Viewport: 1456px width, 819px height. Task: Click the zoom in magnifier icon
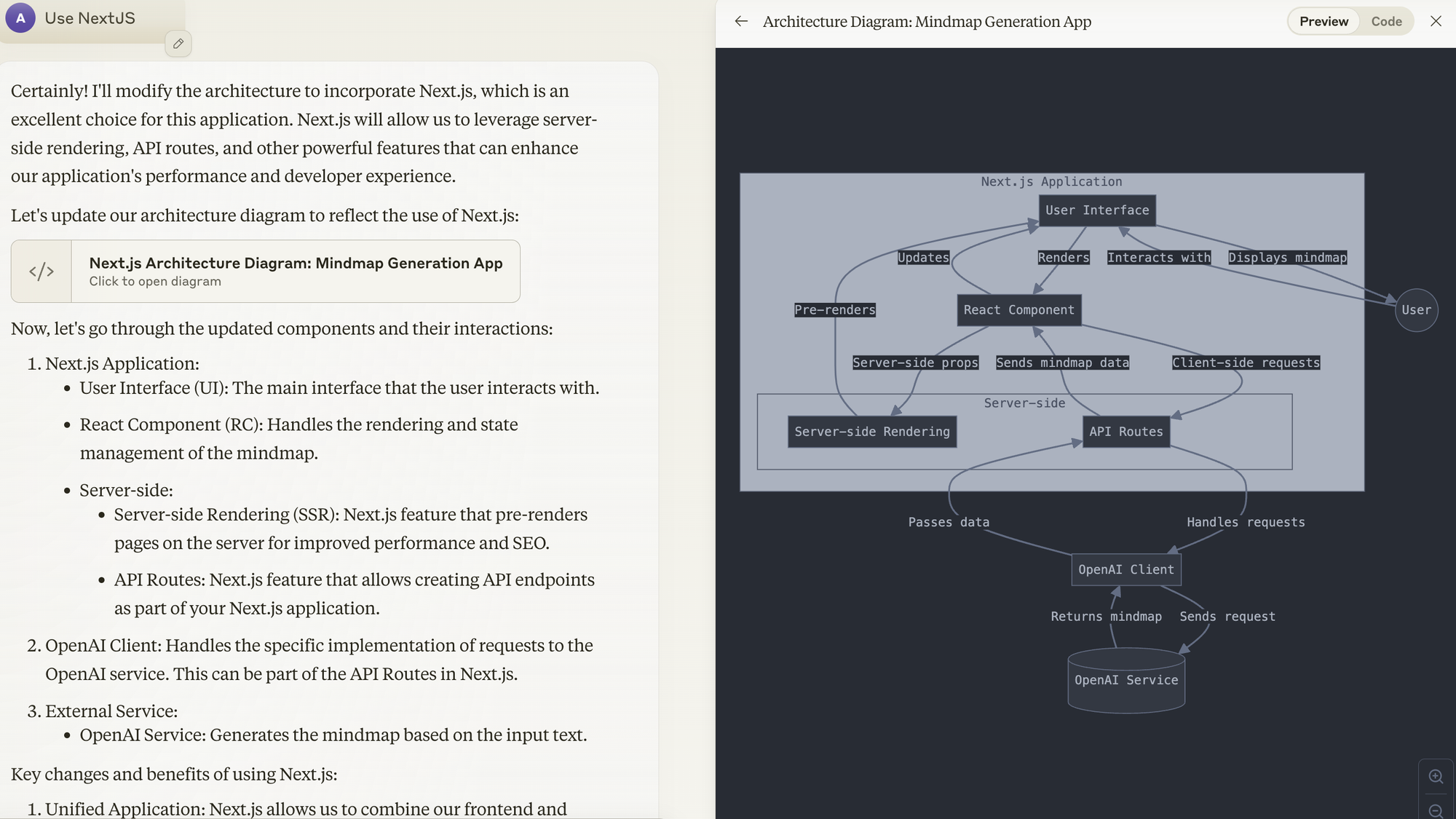coord(1436,777)
